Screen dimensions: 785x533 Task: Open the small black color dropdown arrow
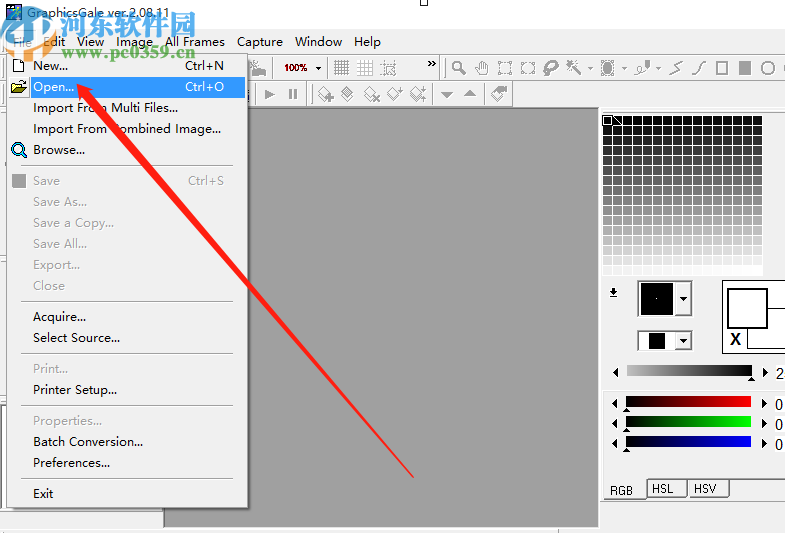pyautogui.click(x=683, y=341)
